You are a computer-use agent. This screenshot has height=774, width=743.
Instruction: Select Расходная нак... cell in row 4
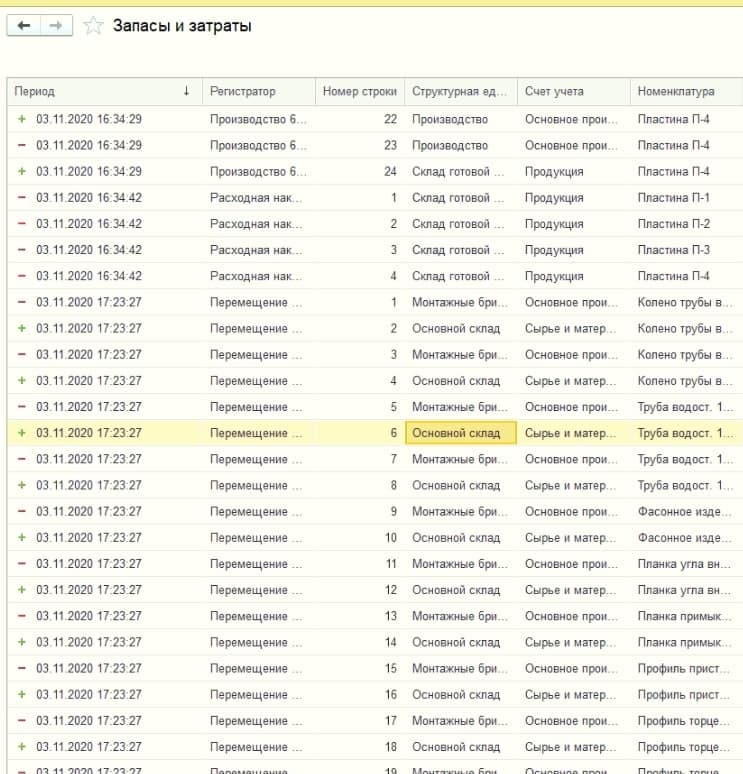tap(259, 276)
